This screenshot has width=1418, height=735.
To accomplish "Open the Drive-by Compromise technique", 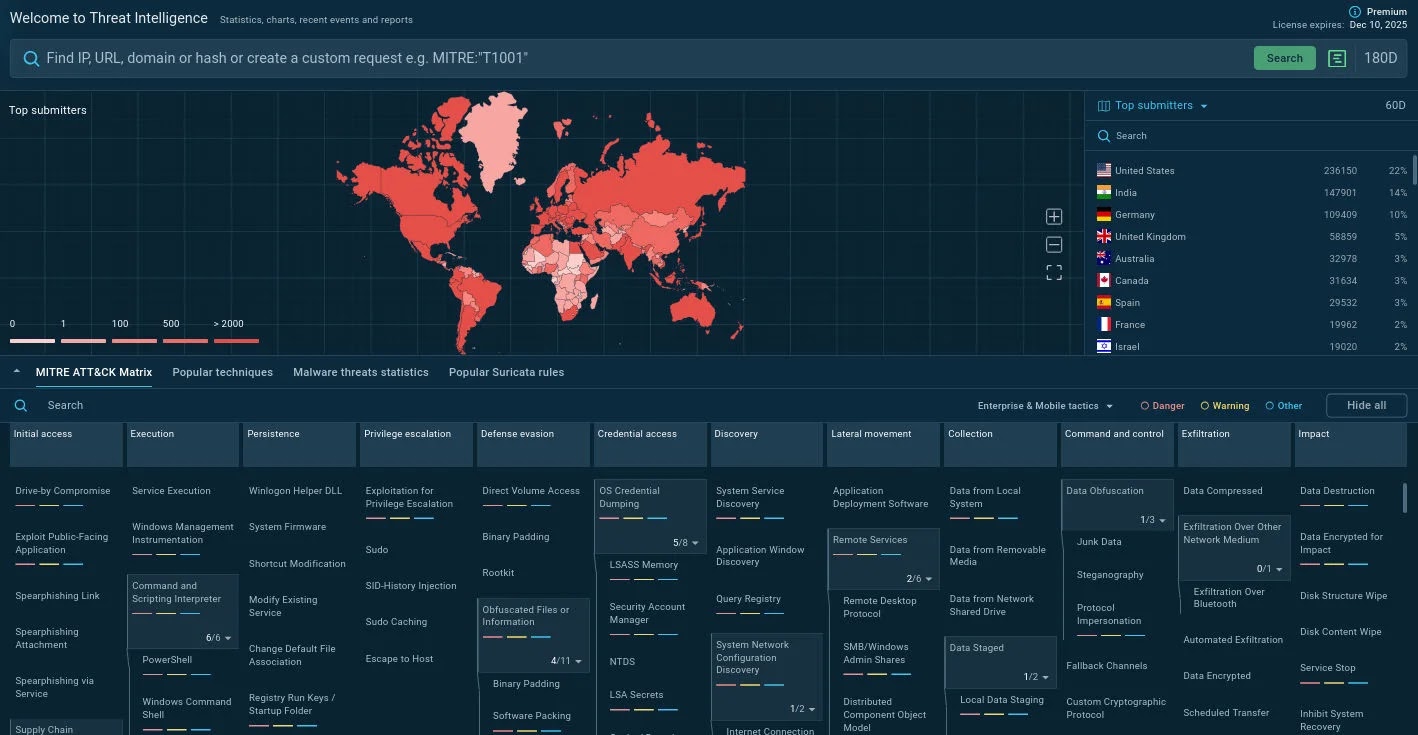I will pos(63,491).
